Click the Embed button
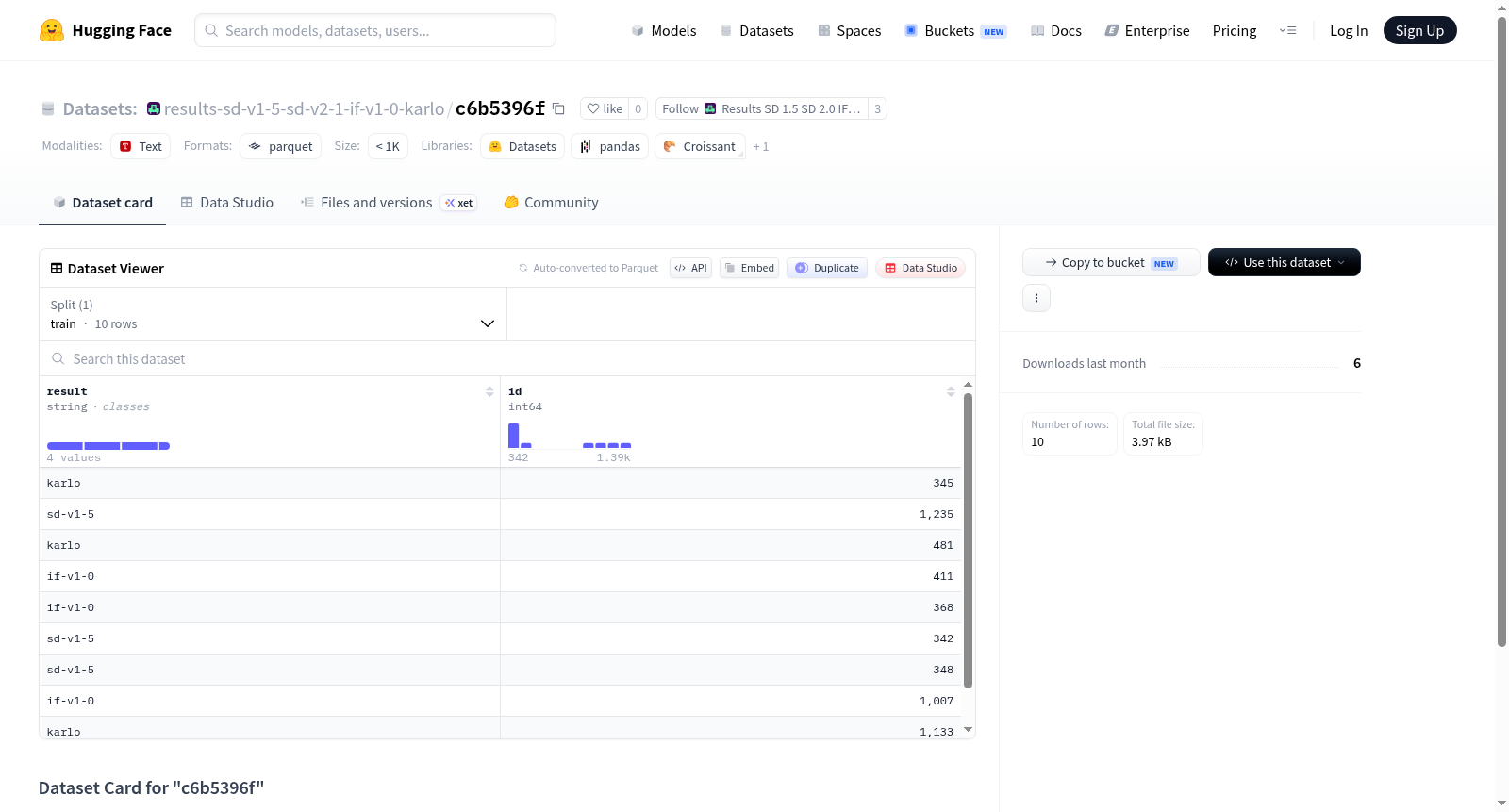Viewport: 1509px width, 812px height. click(750, 268)
